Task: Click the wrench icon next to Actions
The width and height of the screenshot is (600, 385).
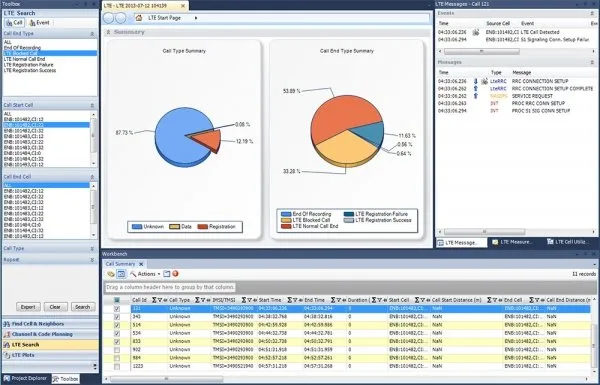Action: coord(133,274)
